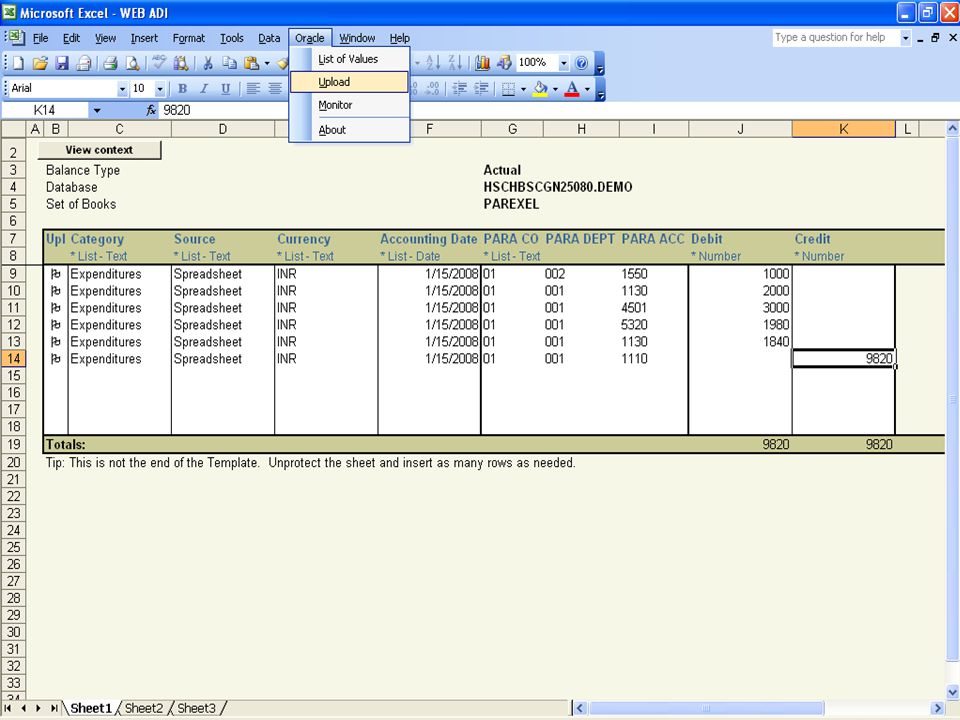Open the Name Box K14 dropdown
This screenshot has height=720, width=960.
97,110
